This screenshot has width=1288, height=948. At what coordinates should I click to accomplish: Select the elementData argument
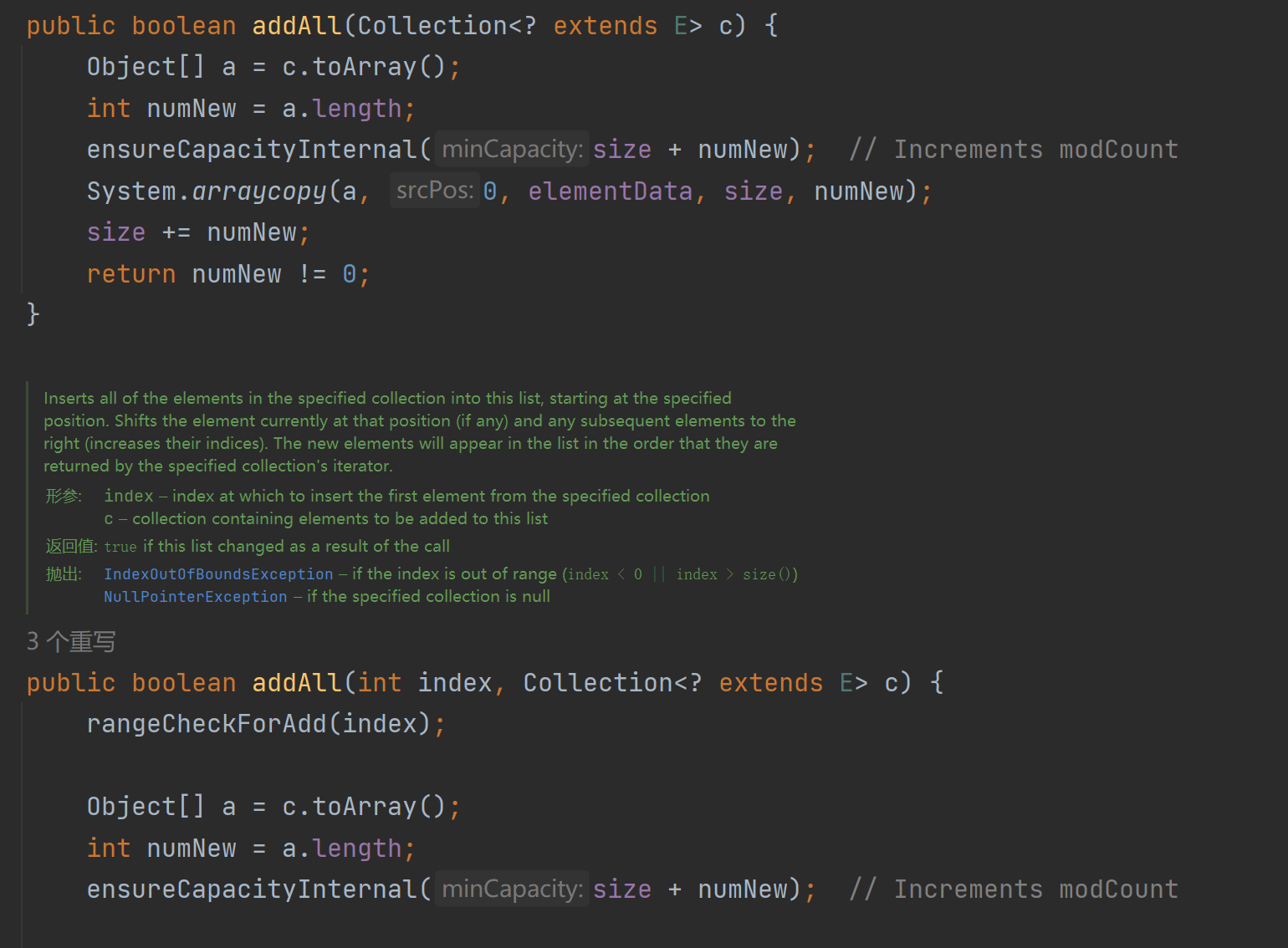611,191
